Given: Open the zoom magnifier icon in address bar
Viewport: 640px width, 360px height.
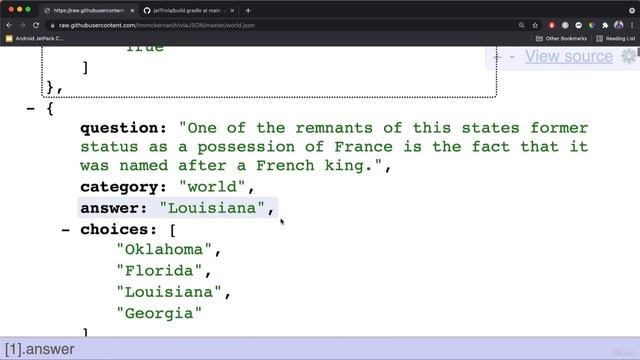Looking at the screenshot, I should click(x=522, y=25).
